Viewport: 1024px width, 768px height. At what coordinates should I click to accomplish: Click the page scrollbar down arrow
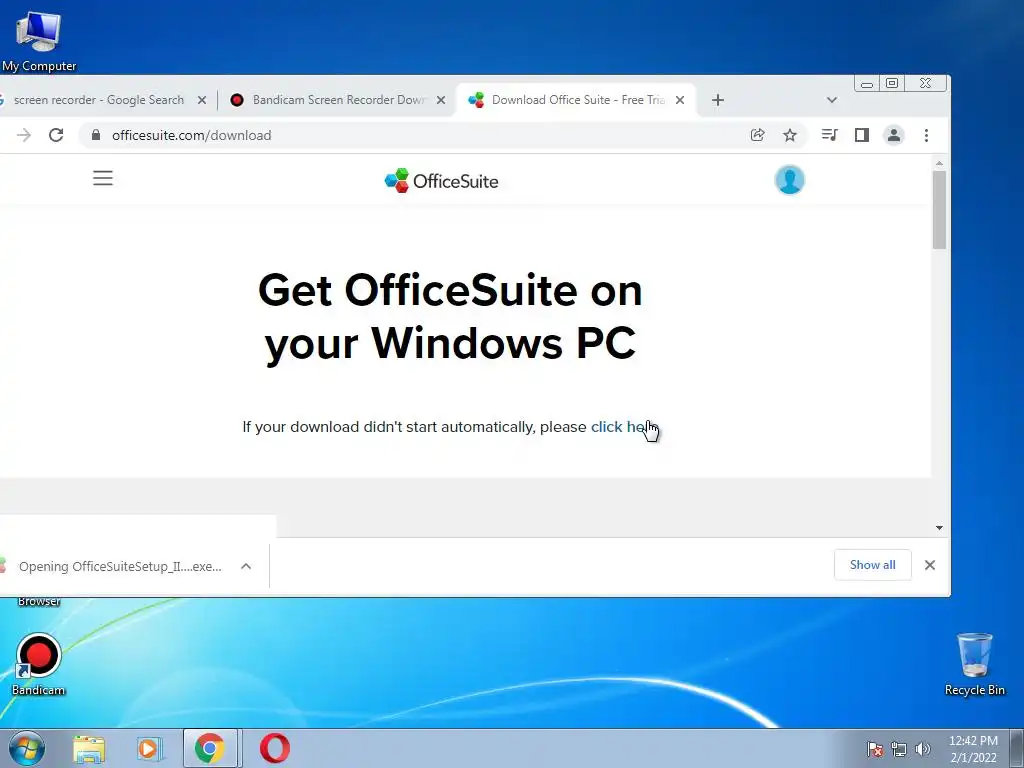pyautogui.click(x=939, y=528)
